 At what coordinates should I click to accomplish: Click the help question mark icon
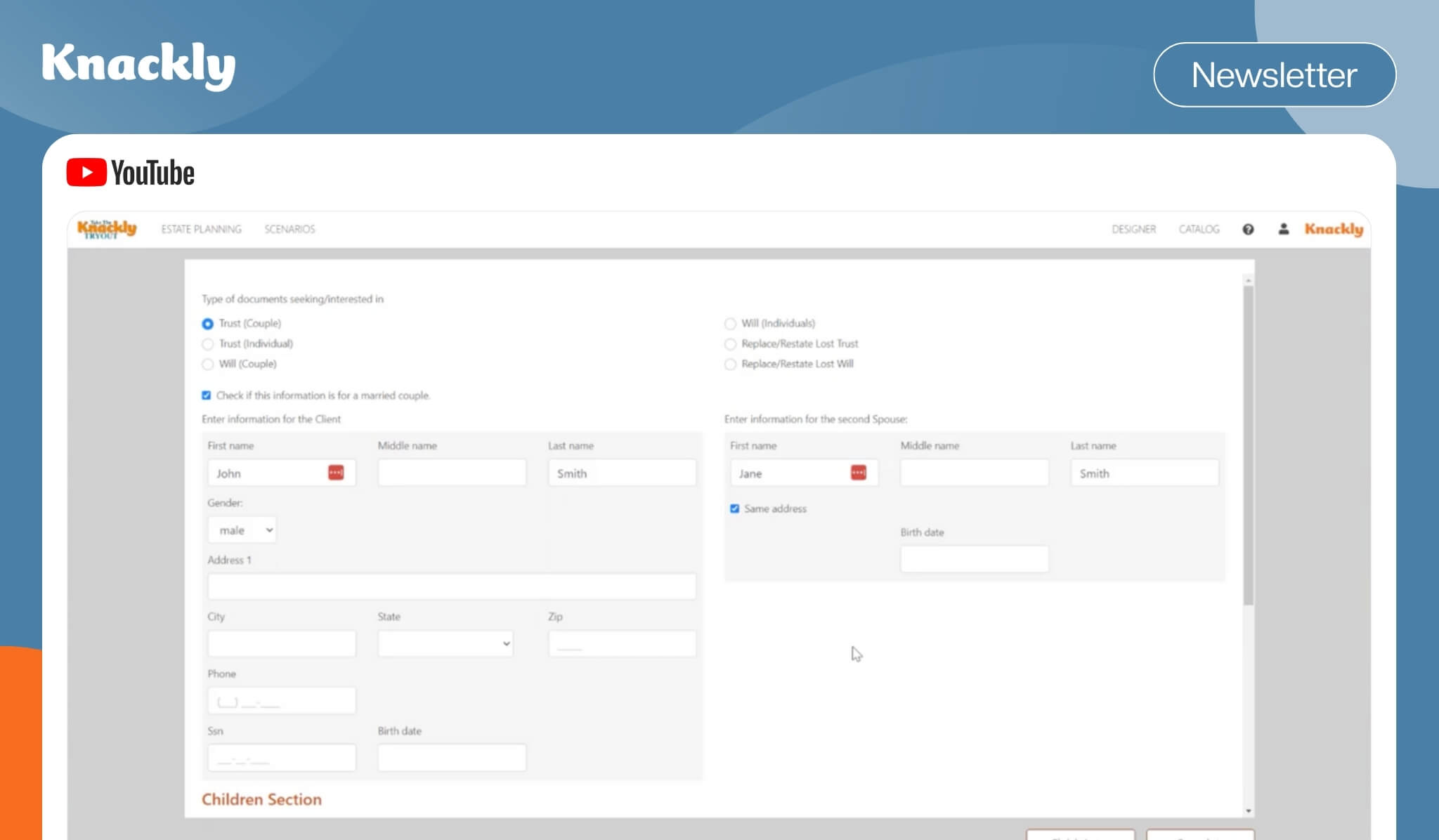click(x=1248, y=229)
